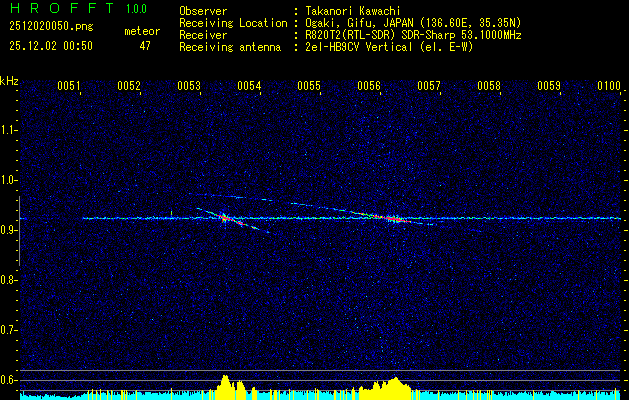Click the 0053 time marker

pos(189,86)
